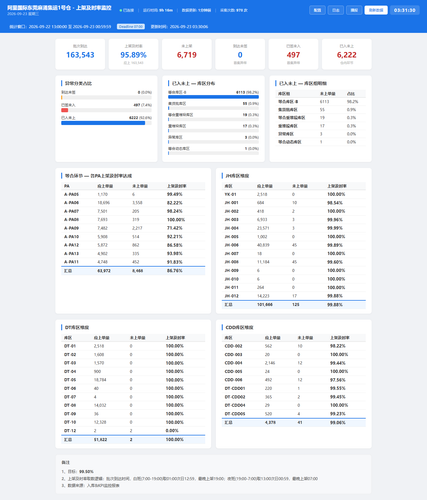Select the red 497 KPI card
This screenshot has height=500, width=427.
coord(293,54)
